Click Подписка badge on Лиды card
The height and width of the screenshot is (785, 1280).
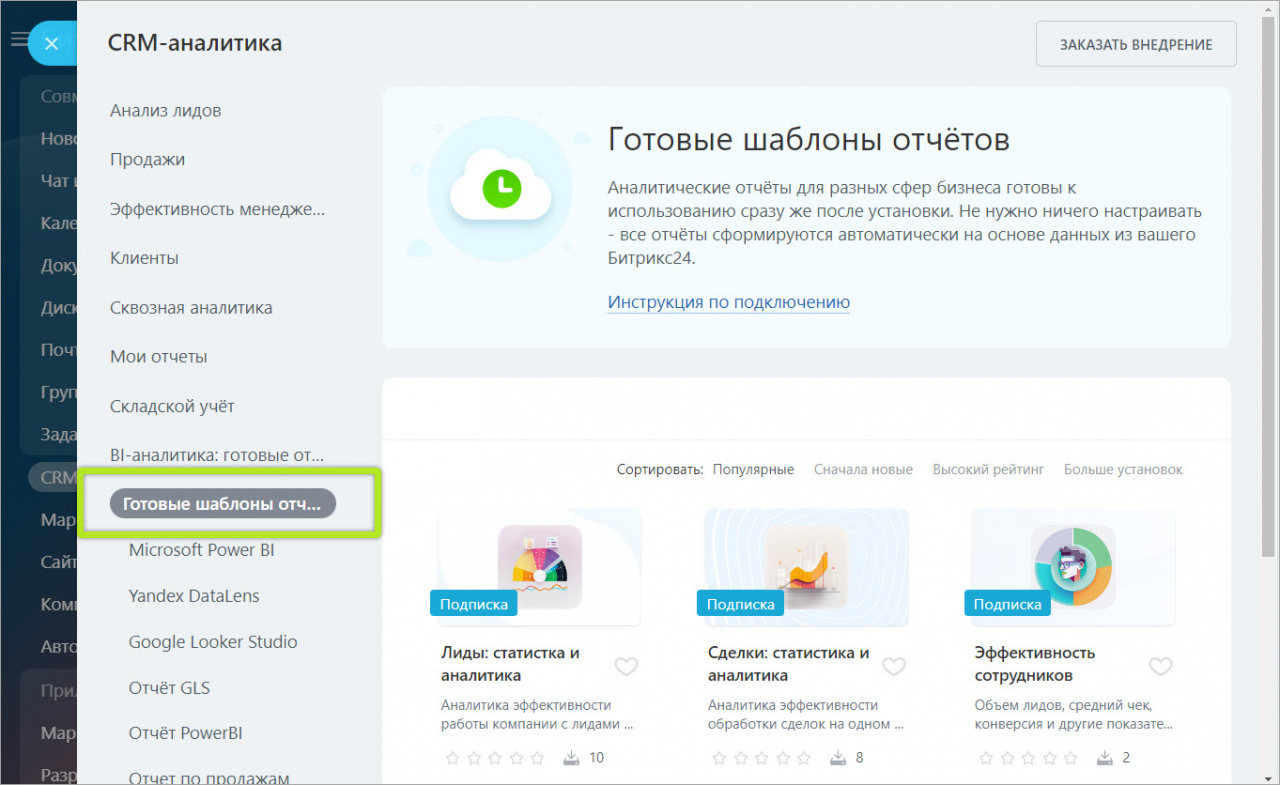click(x=474, y=604)
